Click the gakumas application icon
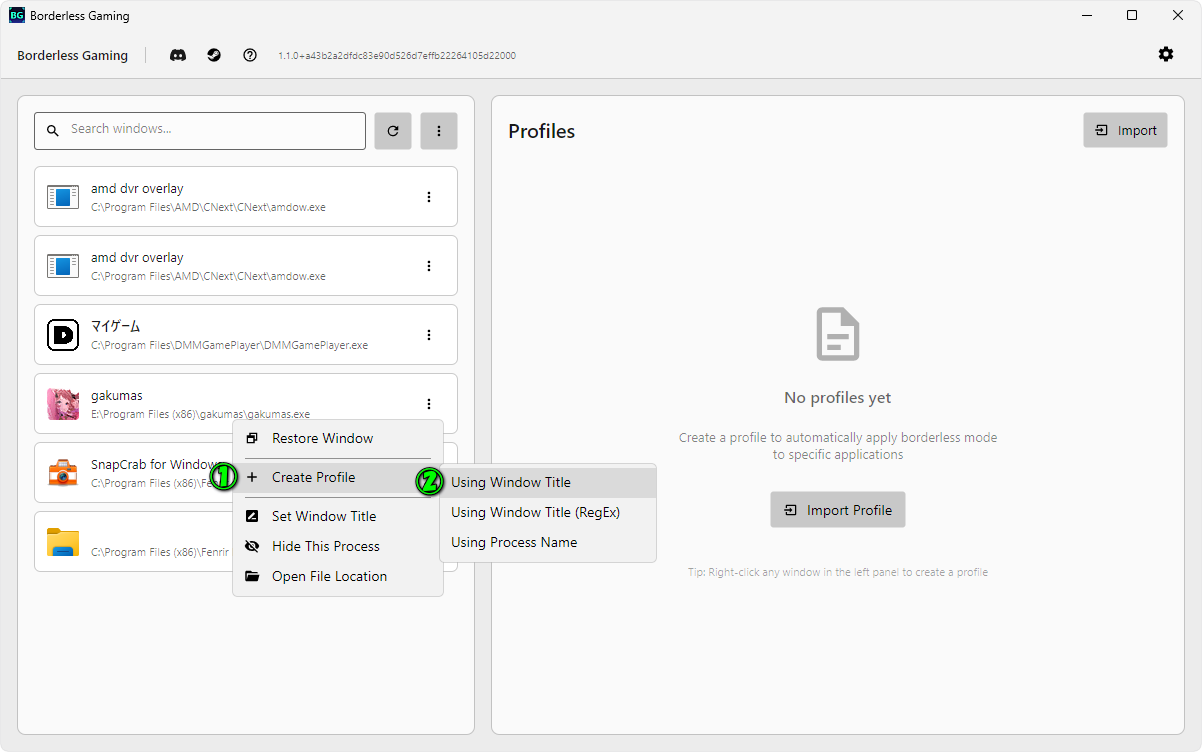The image size is (1202, 752). [x=63, y=404]
